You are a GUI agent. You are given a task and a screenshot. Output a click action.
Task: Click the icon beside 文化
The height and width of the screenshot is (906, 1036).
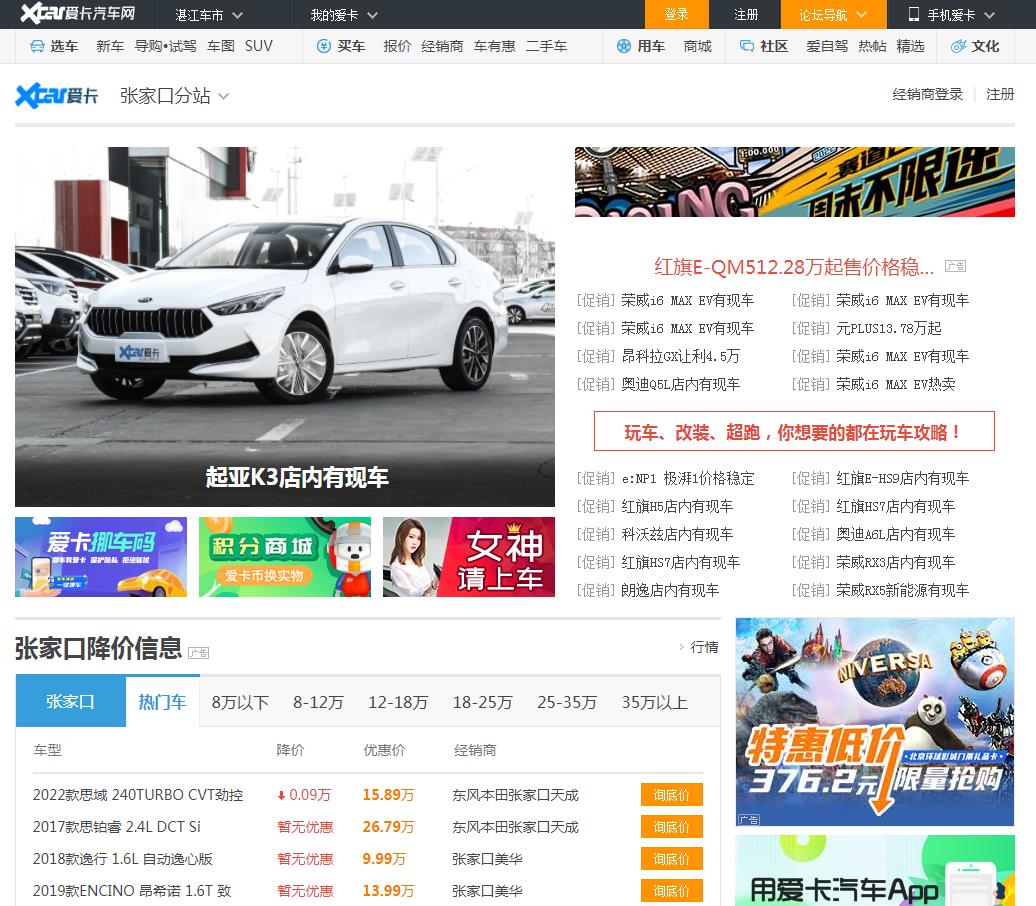click(958, 46)
